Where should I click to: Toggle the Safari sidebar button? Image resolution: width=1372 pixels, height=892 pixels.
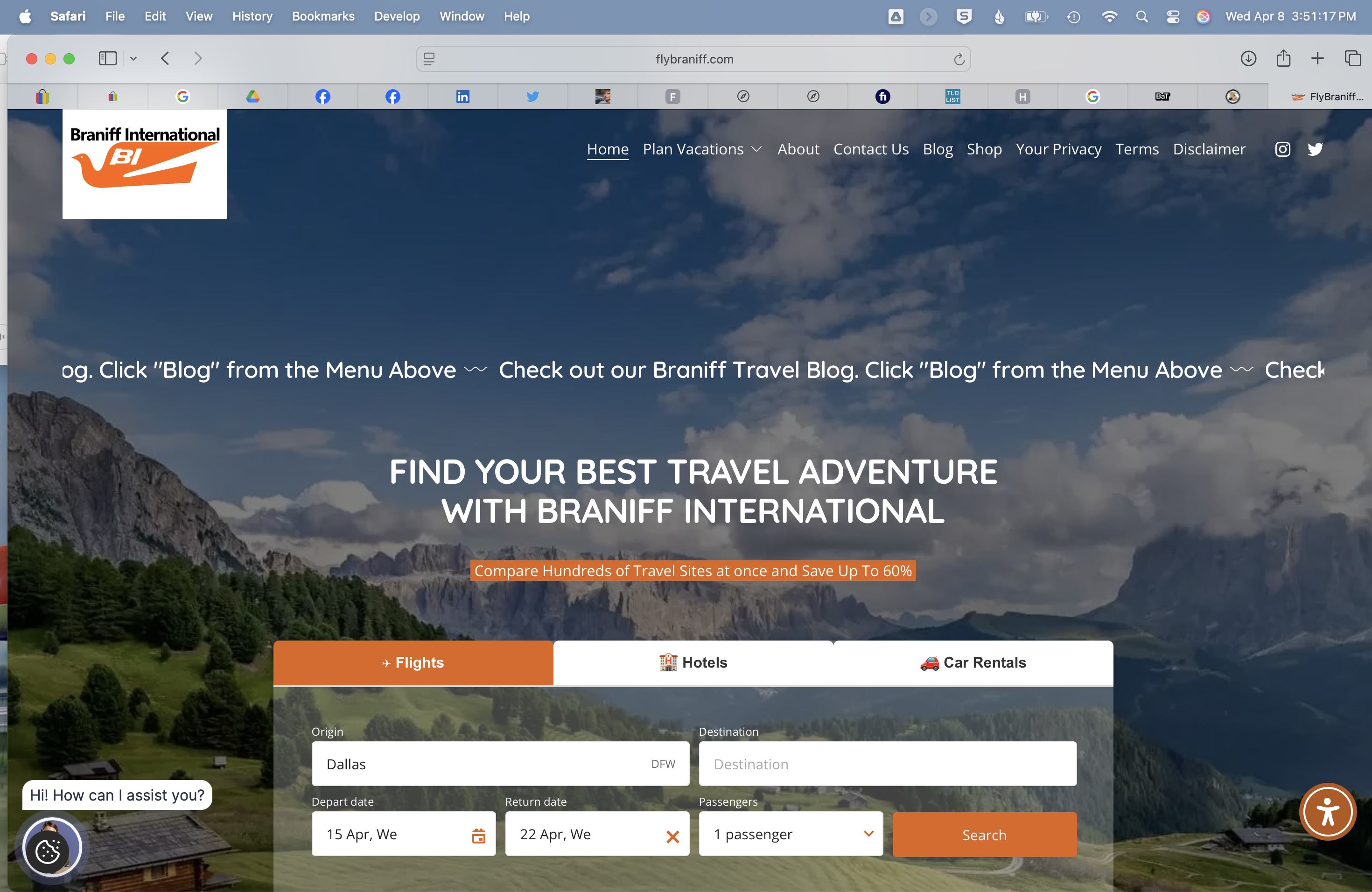click(x=108, y=59)
